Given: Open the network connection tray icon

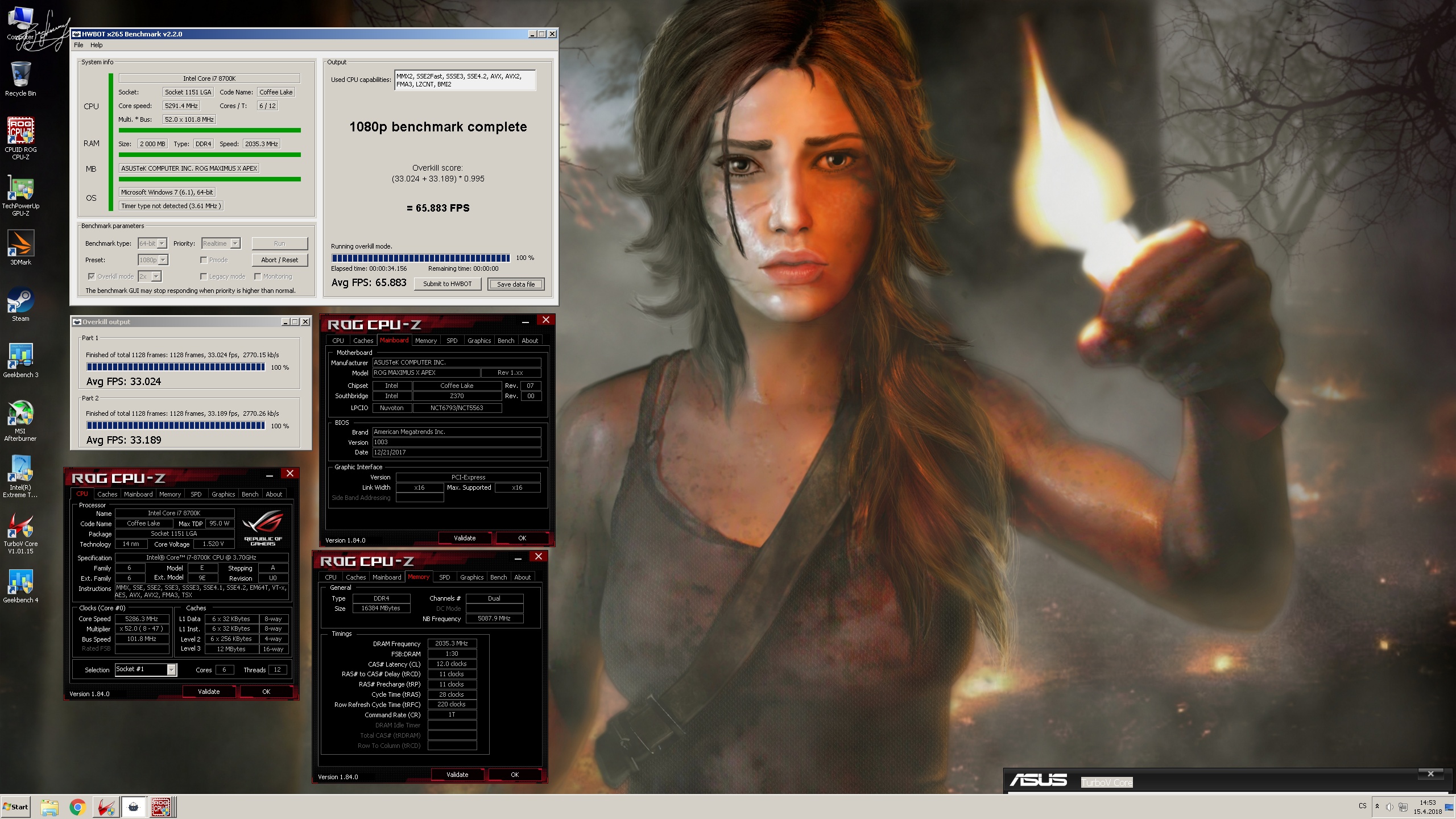Looking at the screenshot, I should (1403, 807).
